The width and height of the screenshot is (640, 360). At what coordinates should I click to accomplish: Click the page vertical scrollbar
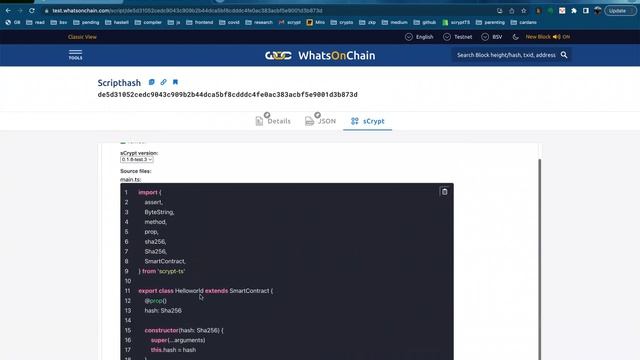pos(540,259)
